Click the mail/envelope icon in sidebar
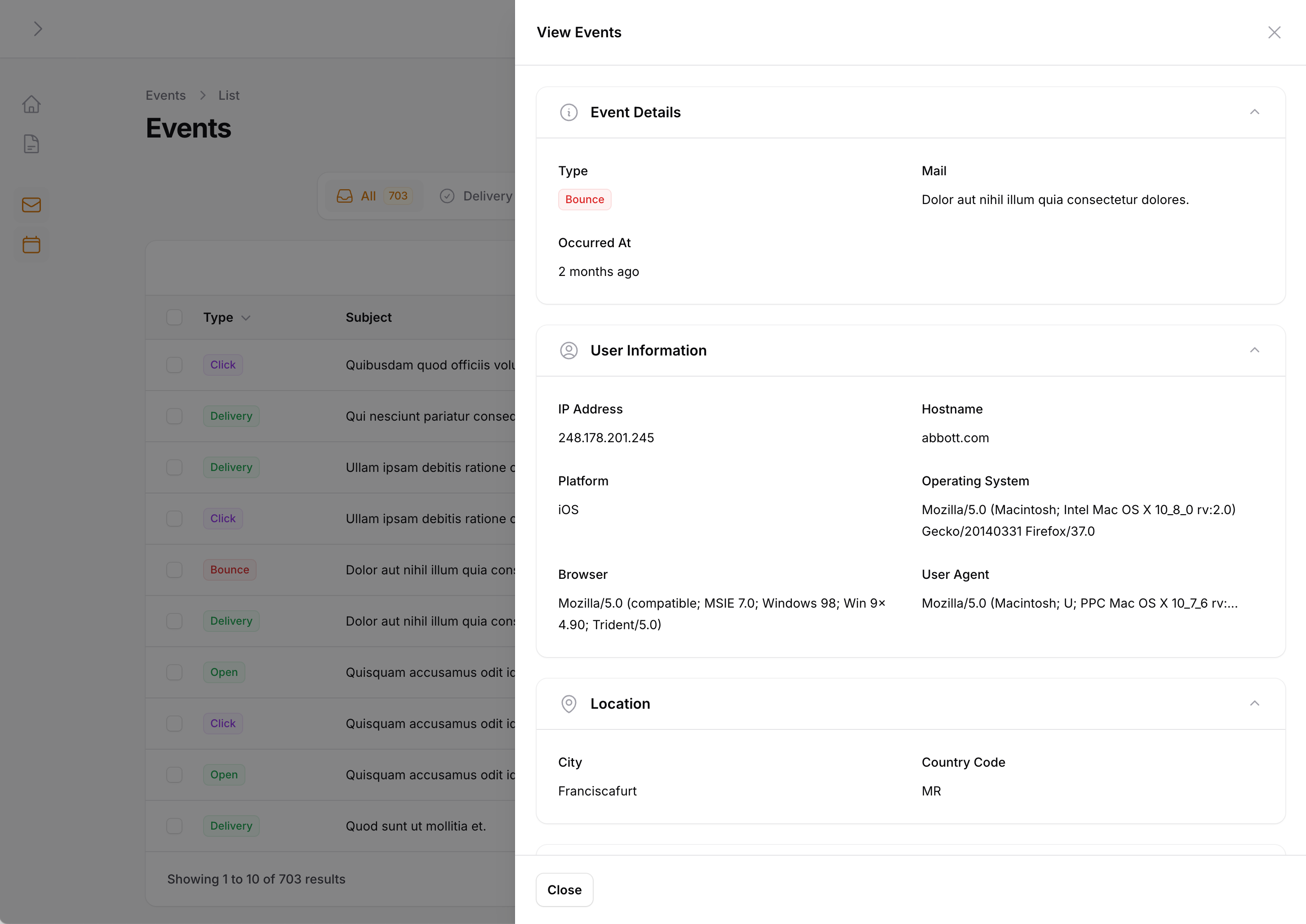Viewport: 1306px width, 924px height. tap(31, 204)
